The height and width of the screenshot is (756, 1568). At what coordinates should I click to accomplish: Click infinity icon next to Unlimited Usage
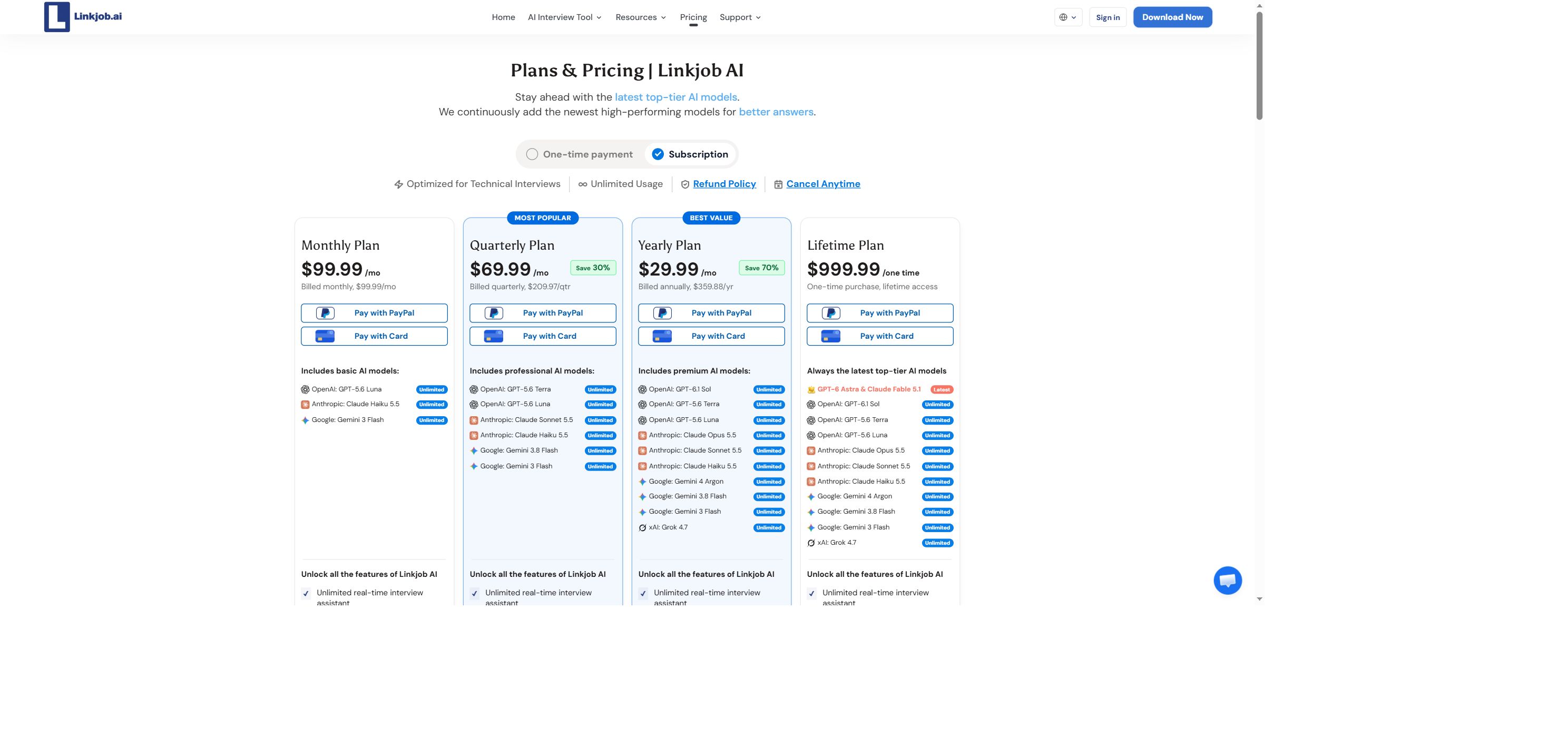coord(583,184)
